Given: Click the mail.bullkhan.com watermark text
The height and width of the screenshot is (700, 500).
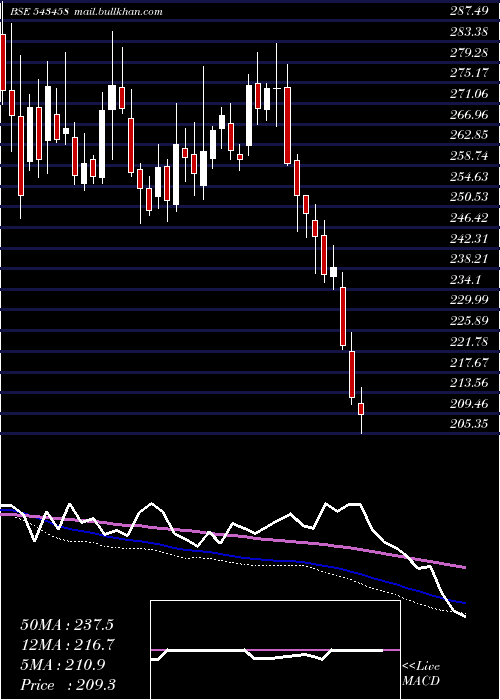Looking at the screenshot, I should (x=117, y=12).
